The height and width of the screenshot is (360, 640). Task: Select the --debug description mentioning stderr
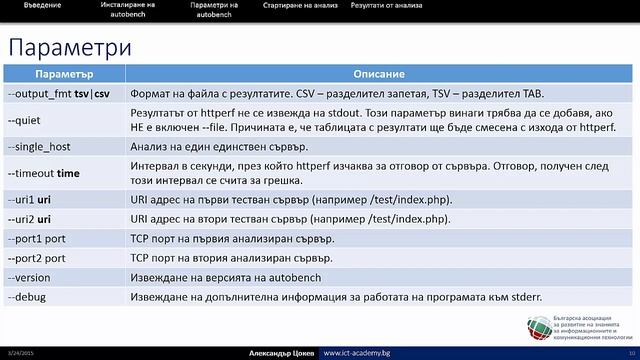(336, 297)
